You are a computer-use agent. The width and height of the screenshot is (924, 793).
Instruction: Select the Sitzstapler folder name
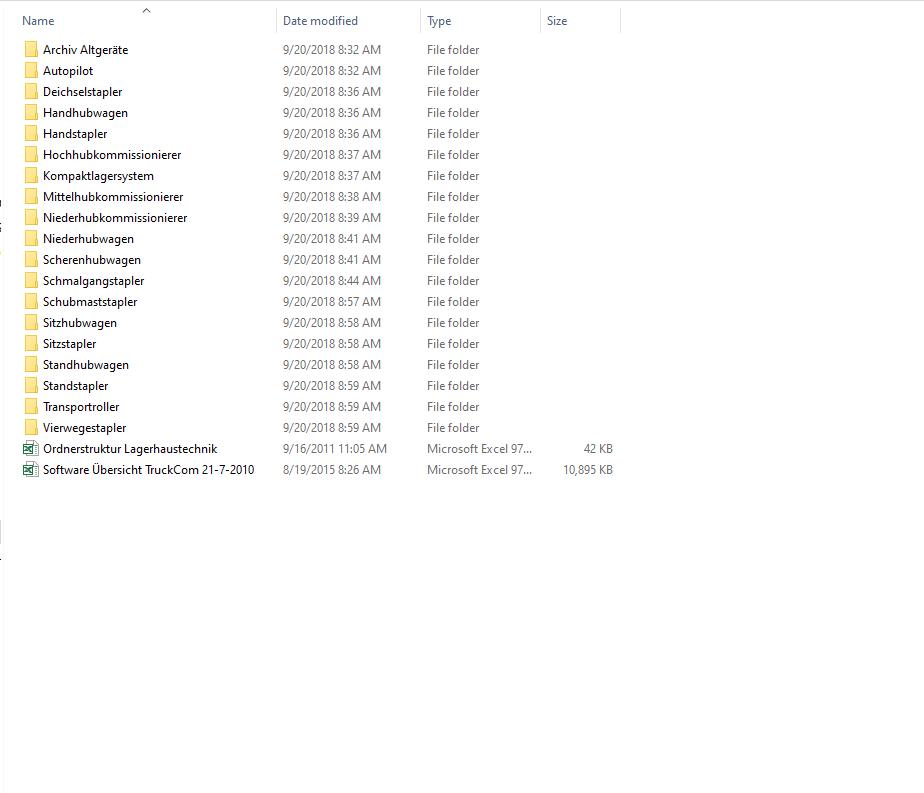70,343
